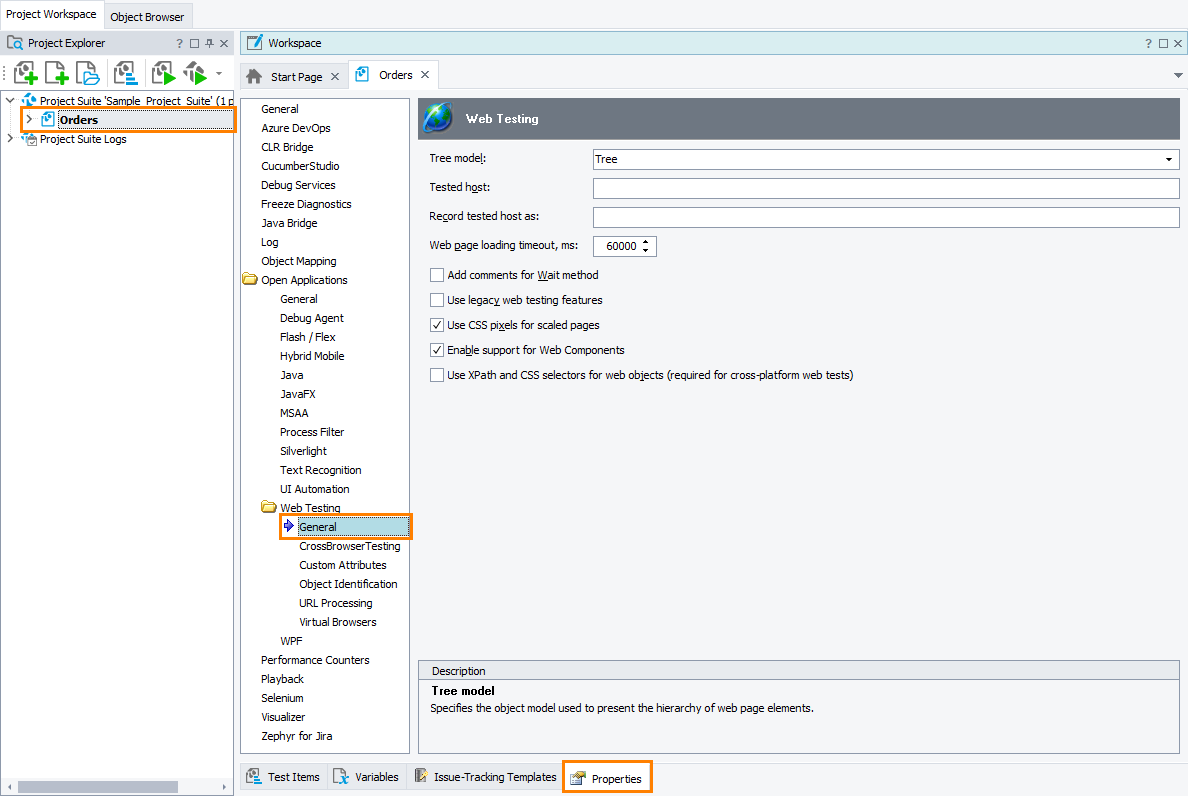Image resolution: width=1188 pixels, height=796 pixels.
Task: Collapse the Web Testing folder
Action: [269, 507]
